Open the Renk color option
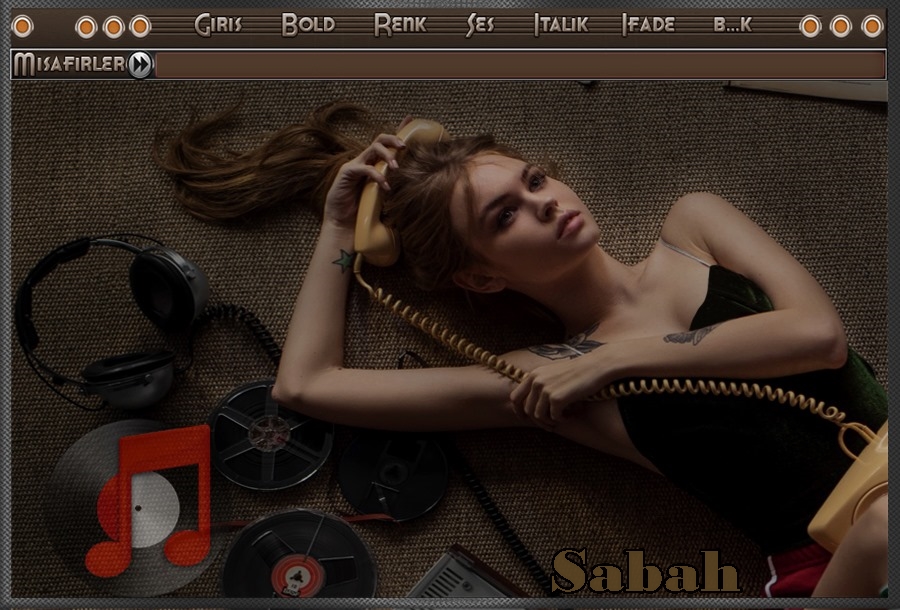Image resolution: width=900 pixels, height=610 pixels. point(400,25)
